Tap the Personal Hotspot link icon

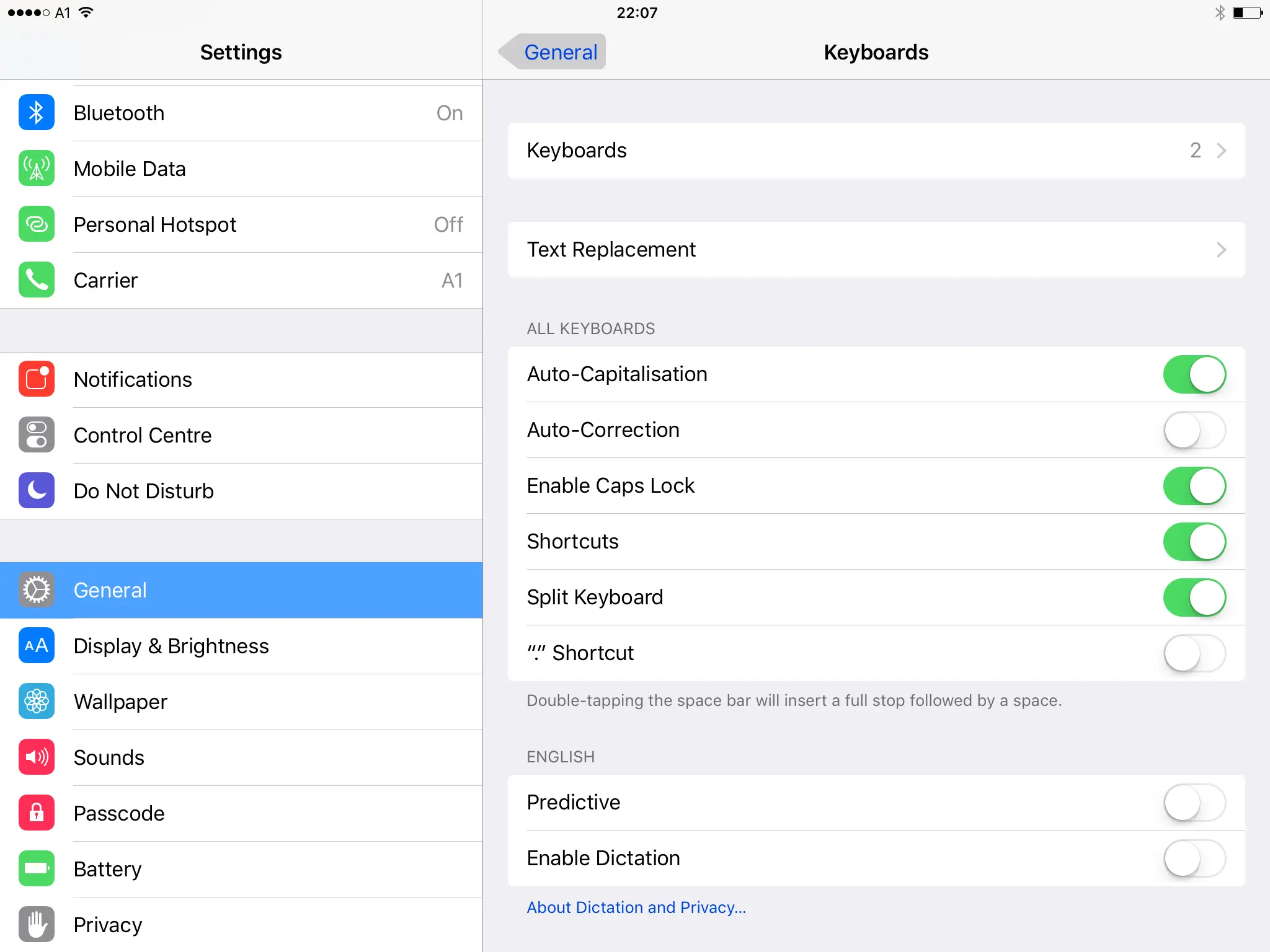[37, 224]
